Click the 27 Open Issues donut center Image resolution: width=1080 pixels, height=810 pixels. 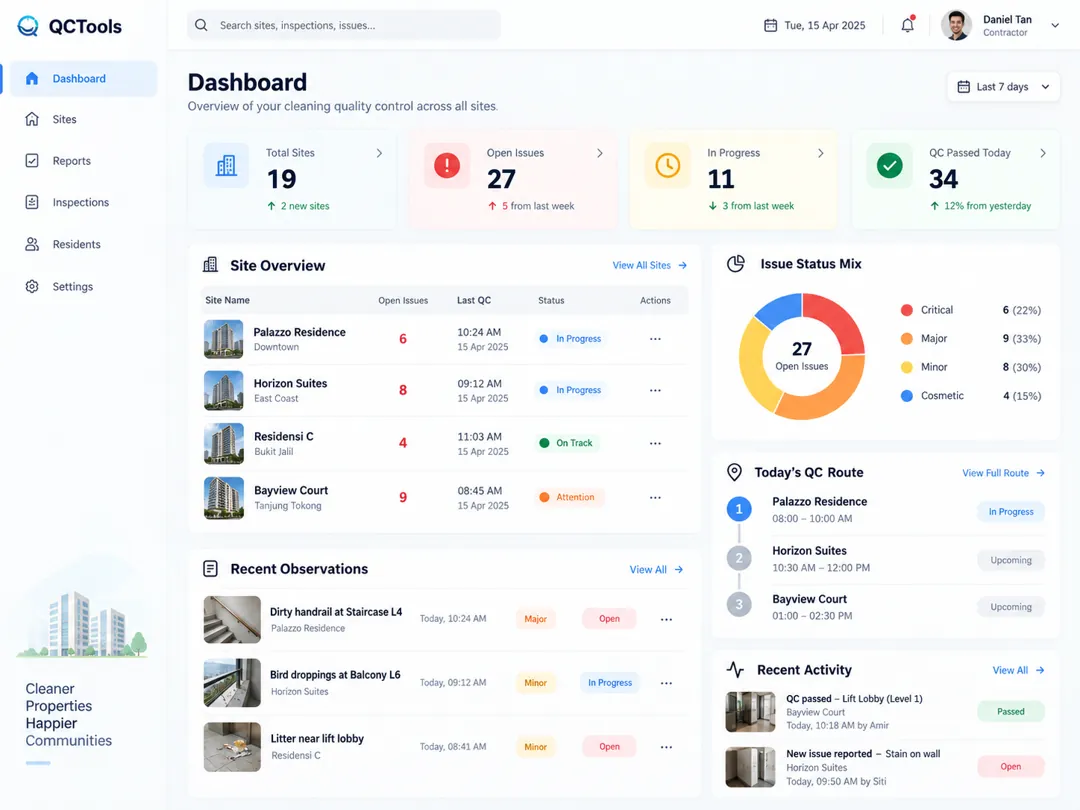click(x=802, y=355)
